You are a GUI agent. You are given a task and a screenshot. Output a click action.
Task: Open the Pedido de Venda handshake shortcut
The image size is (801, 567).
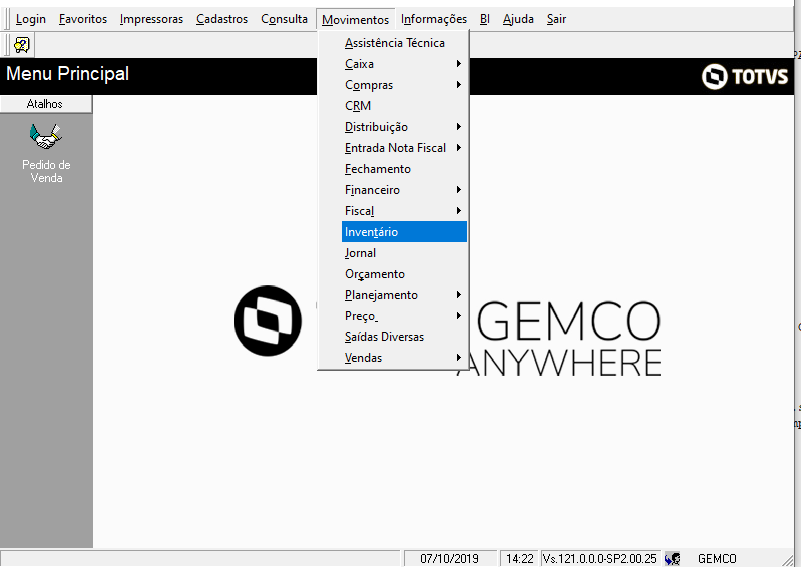45,136
